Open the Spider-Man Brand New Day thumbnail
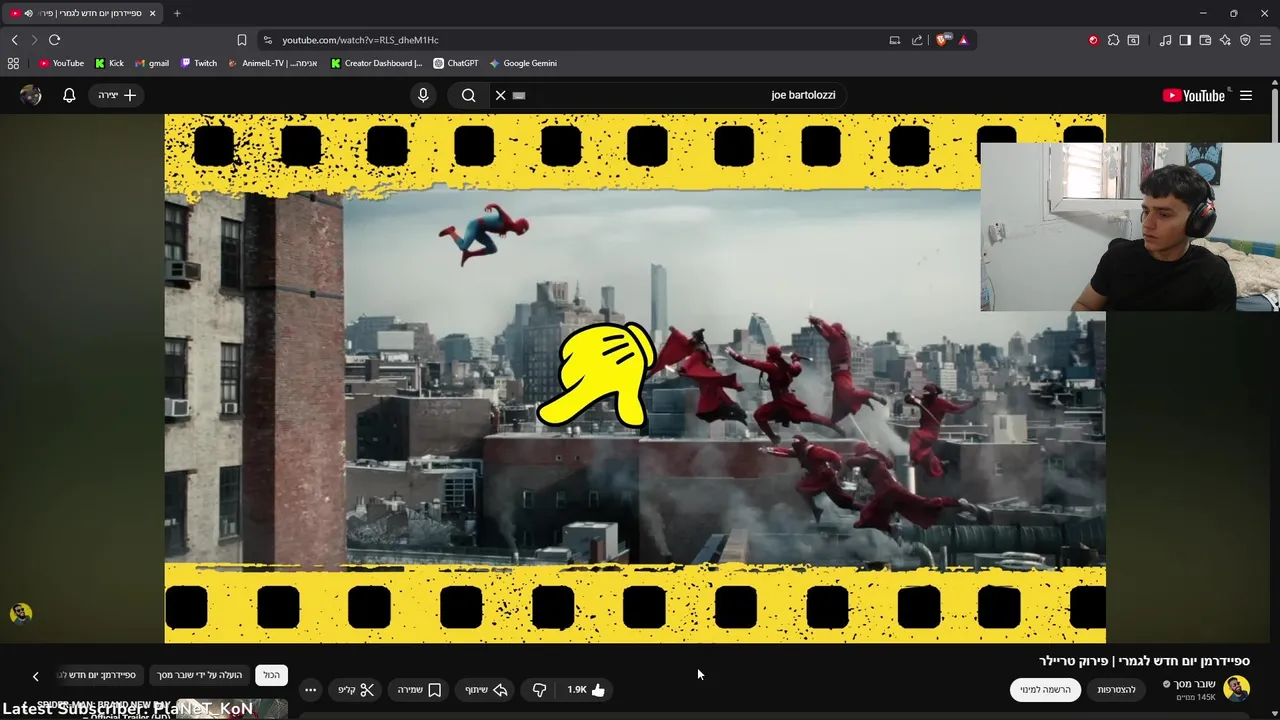Screen dimensions: 1280x720 232,711
